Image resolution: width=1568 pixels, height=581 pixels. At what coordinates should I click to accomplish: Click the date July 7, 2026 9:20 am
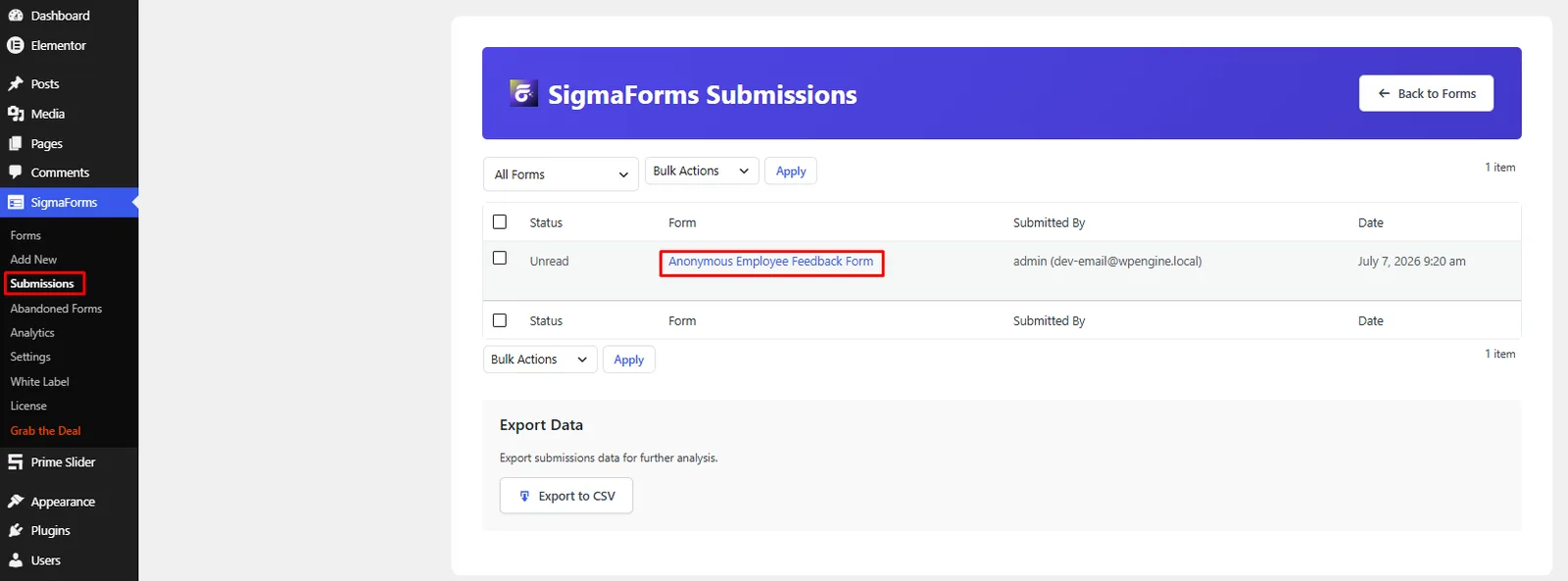1412,262
